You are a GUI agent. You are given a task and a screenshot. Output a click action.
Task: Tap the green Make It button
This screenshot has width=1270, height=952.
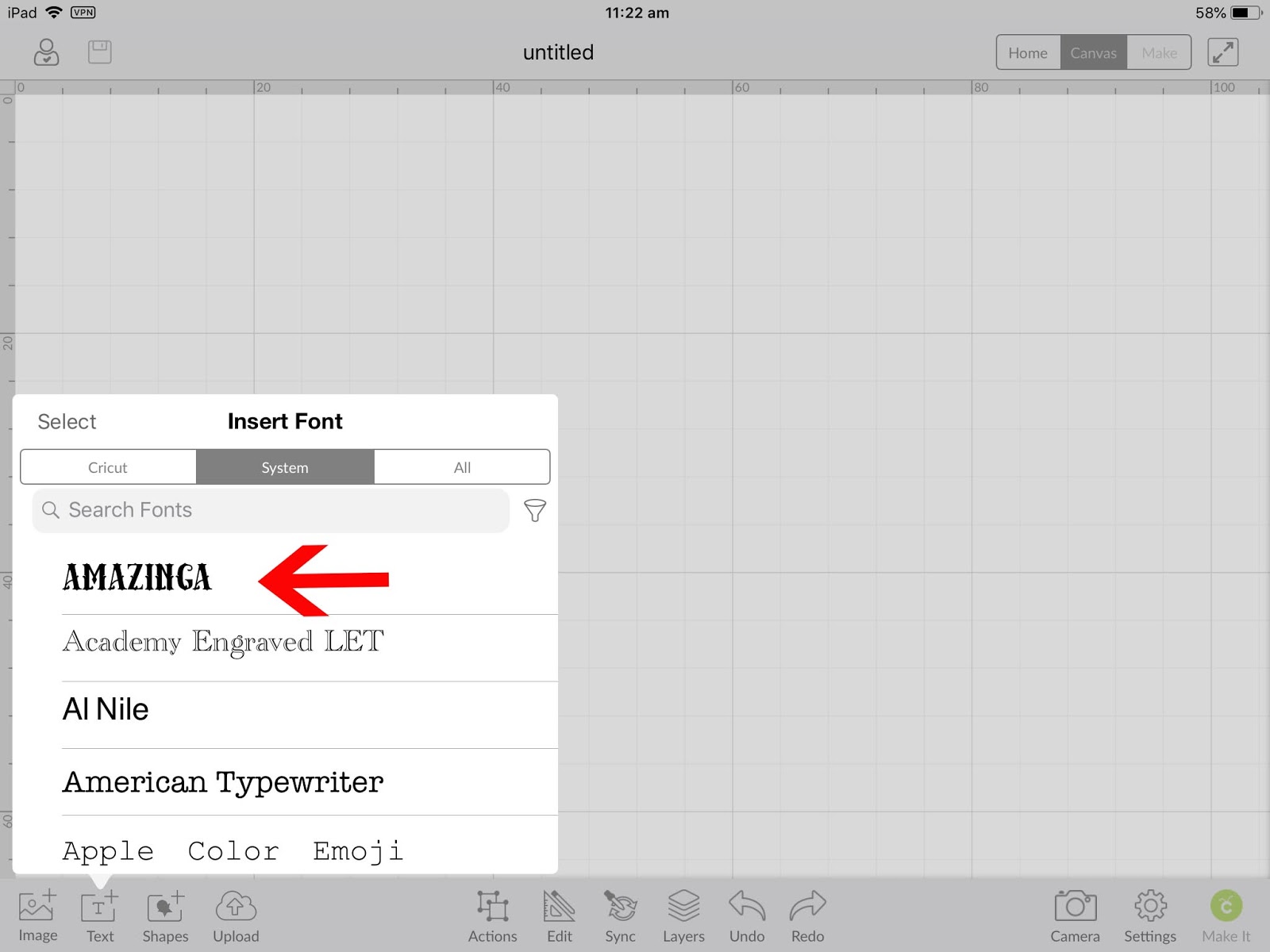(x=1226, y=916)
